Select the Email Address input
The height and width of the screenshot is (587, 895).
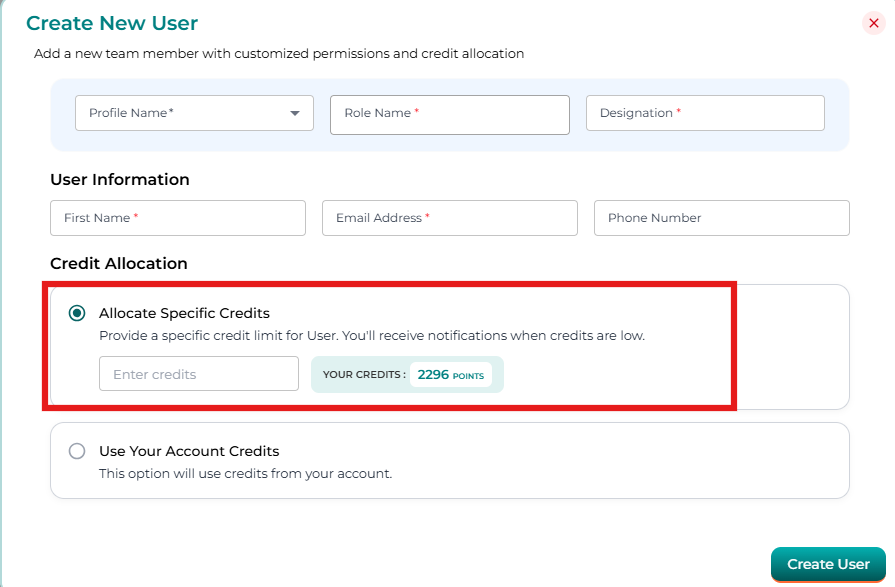(449, 218)
